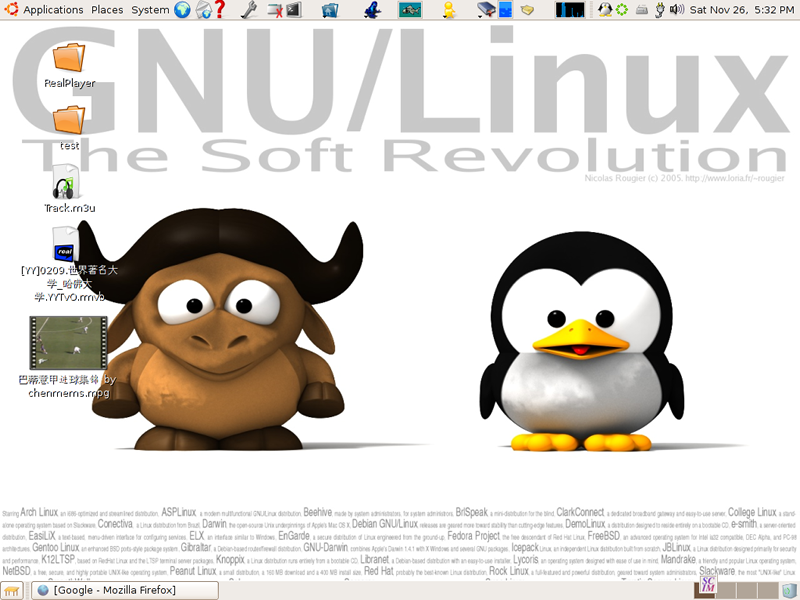The height and width of the screenshot is (600, 800).
Task: Click the clock showing Sat Nov 26
Action: tap(742, 10)
